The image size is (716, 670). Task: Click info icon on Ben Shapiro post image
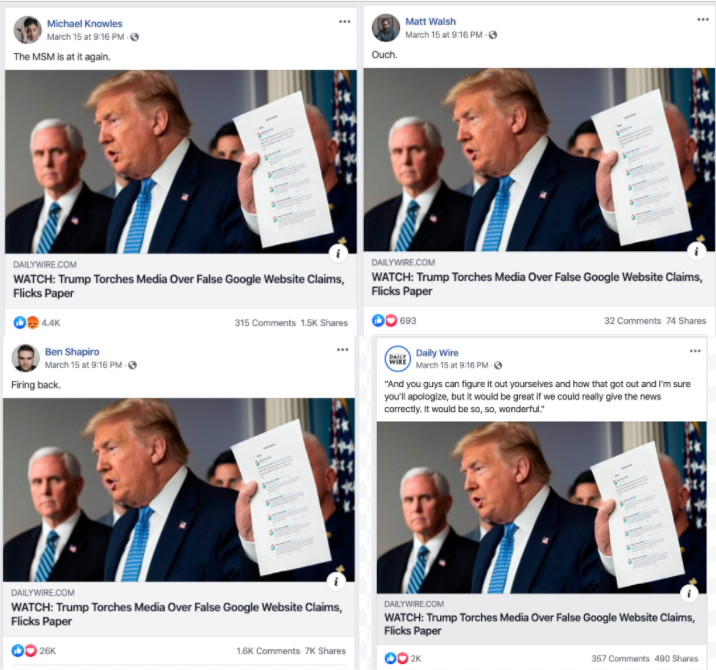pos(336,581)
